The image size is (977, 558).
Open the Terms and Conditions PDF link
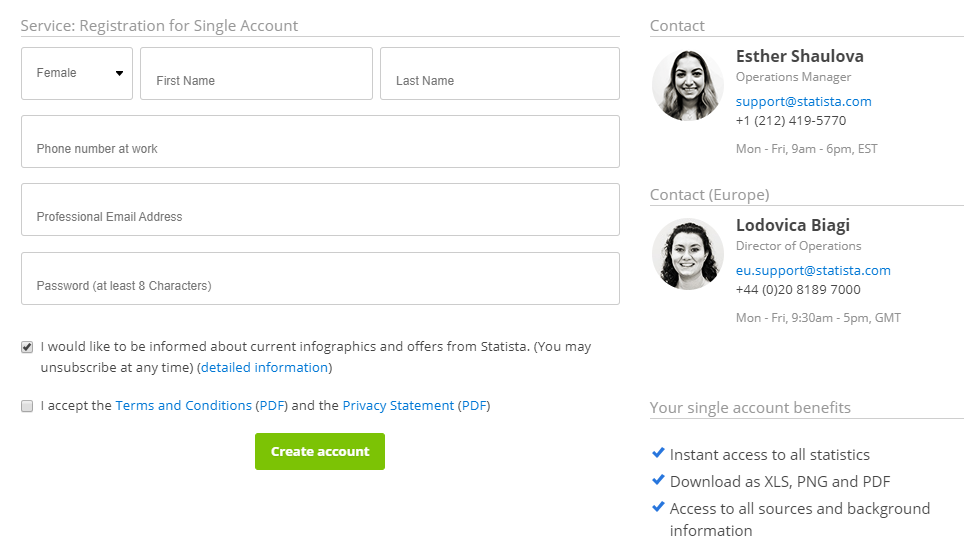272,405
